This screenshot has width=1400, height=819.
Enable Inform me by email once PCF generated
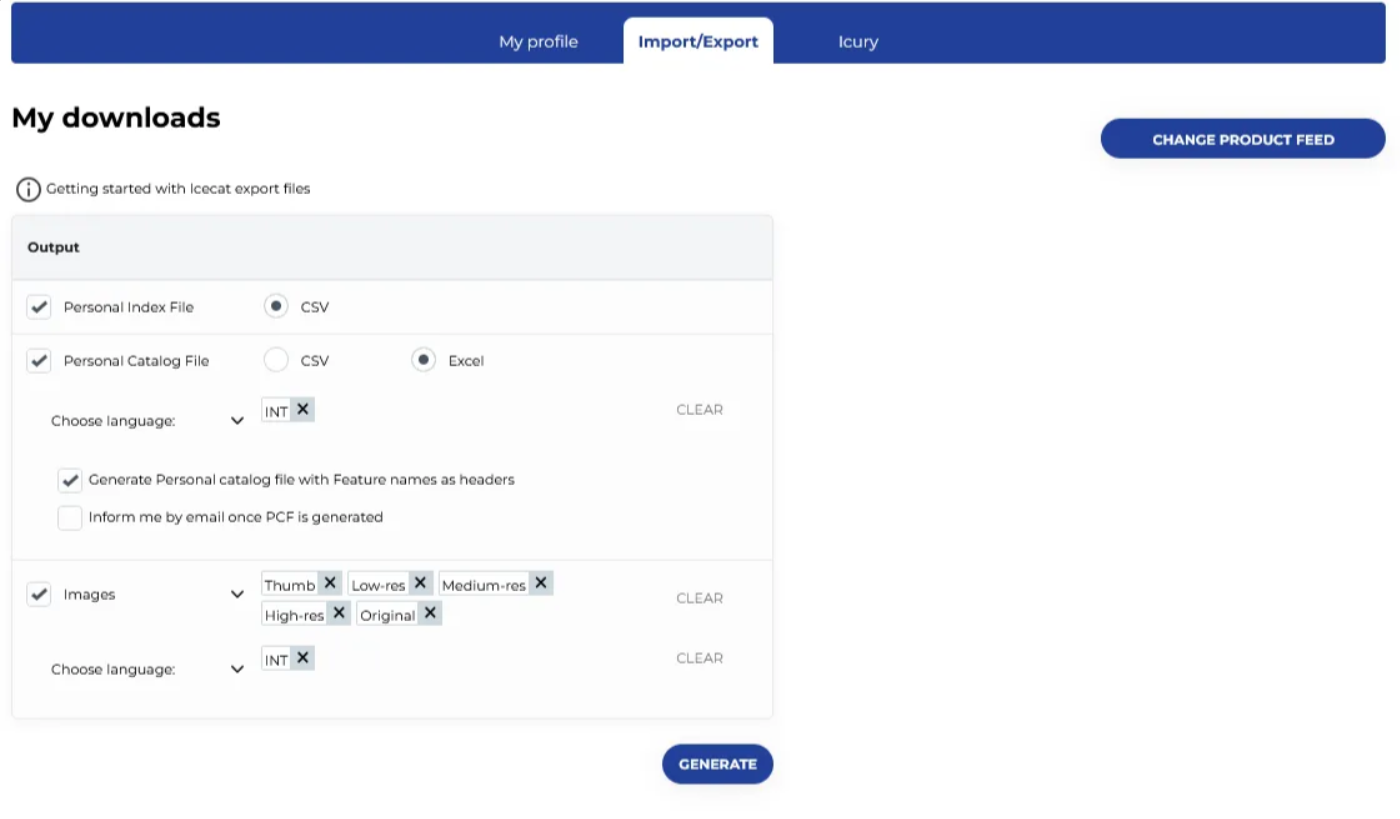[x=69, y=518]
